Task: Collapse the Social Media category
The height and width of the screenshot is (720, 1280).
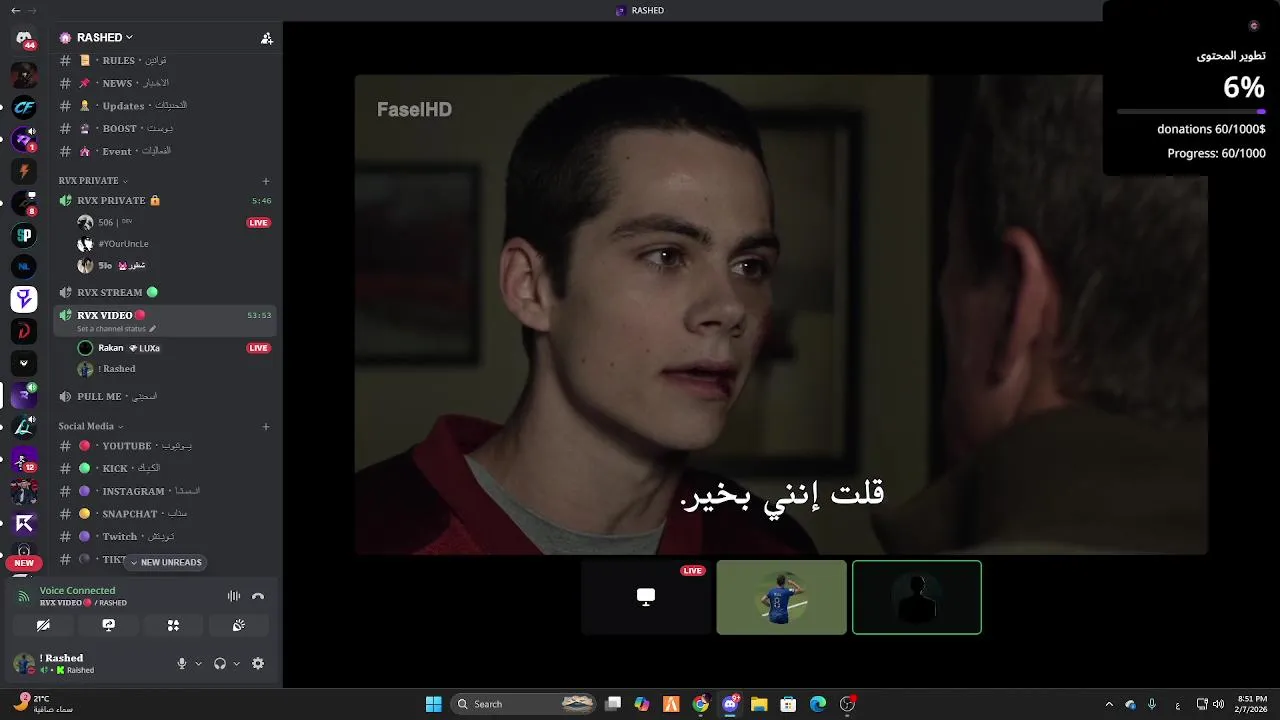Action: pyautogui.click(x=91, y=426)
